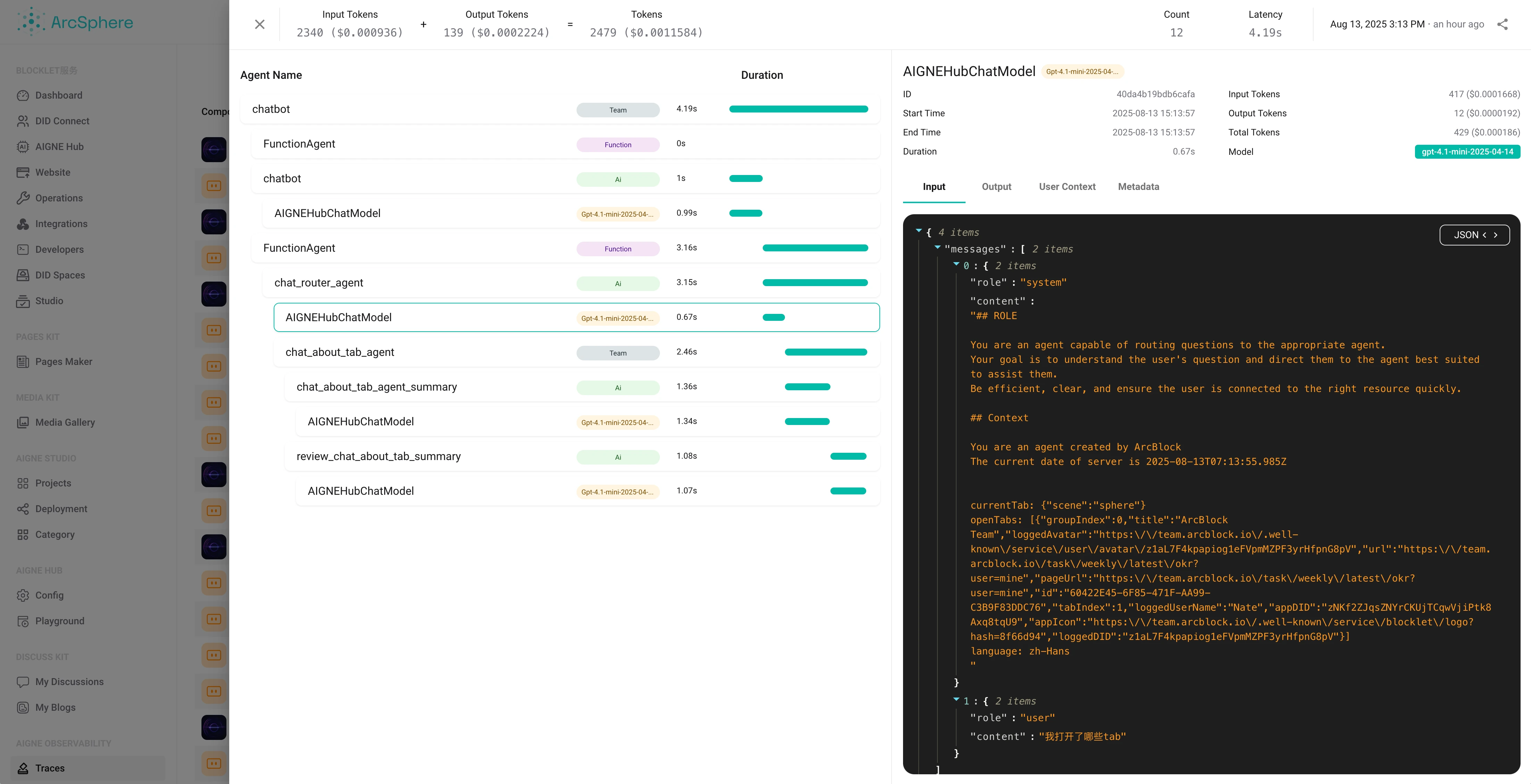Open Developers in the sidebar

[59, 249]
